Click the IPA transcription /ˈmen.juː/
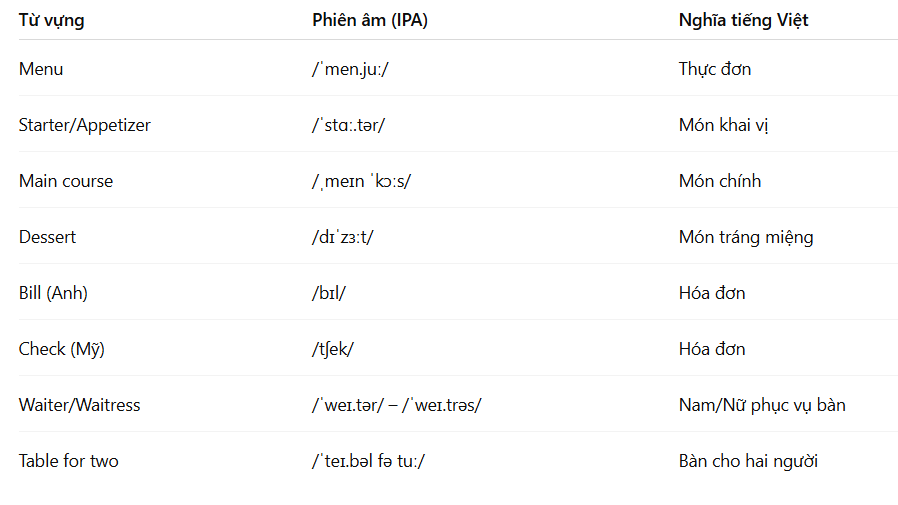Screen dimensions: 898x505 coord(350,69)
